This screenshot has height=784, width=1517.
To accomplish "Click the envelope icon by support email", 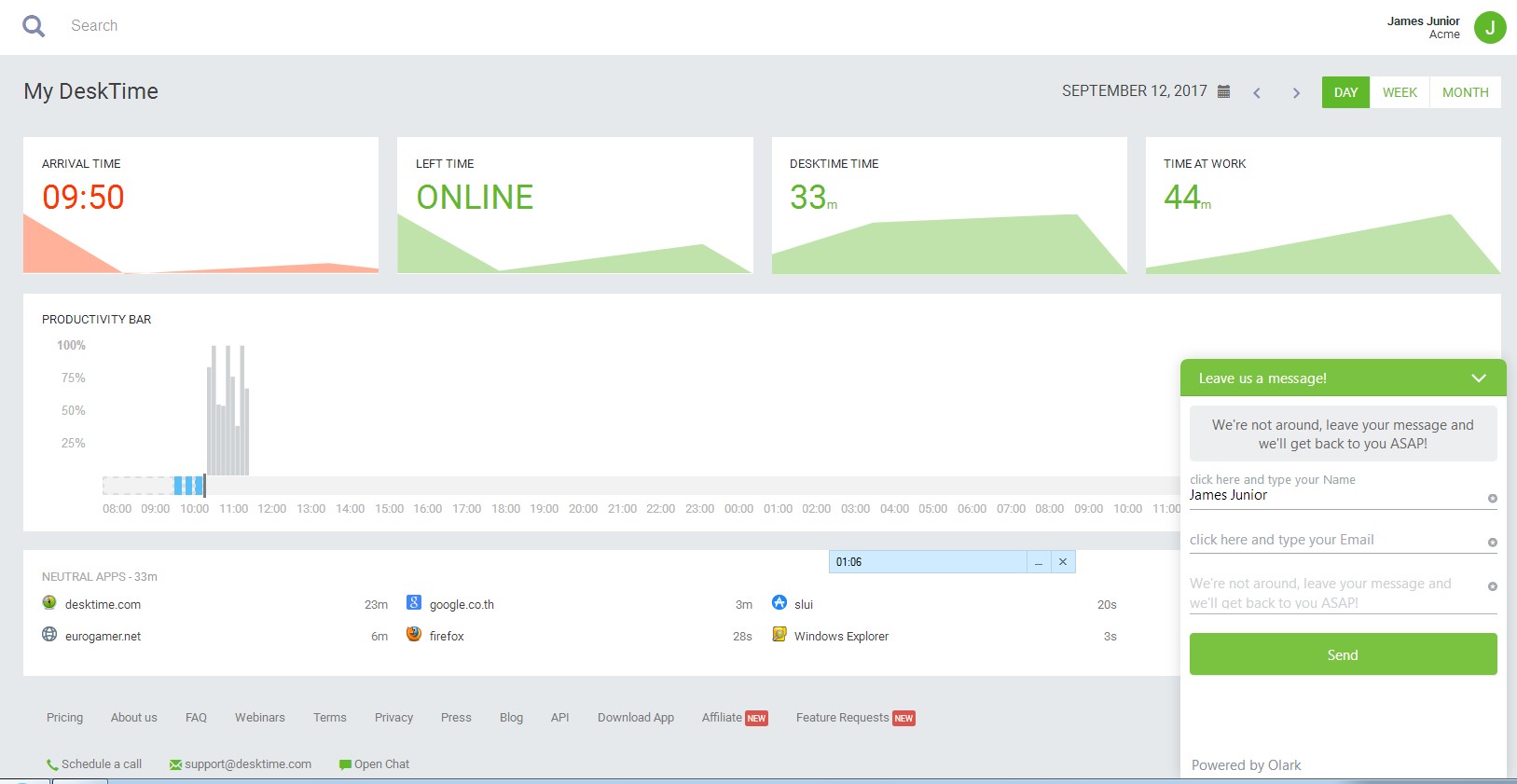I will click(175, 765).
